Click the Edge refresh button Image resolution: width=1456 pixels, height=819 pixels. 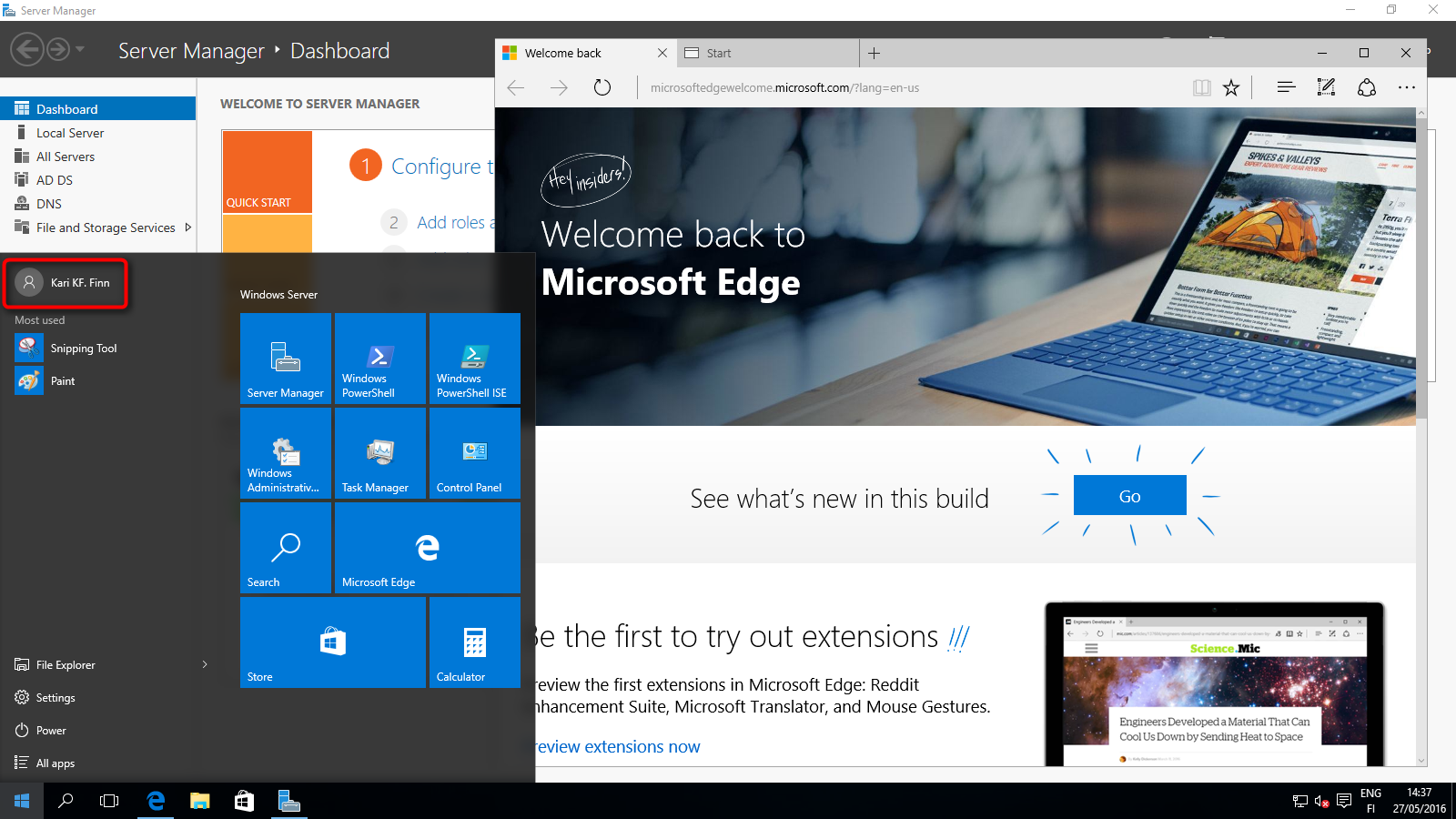click(x=602, y=87)
